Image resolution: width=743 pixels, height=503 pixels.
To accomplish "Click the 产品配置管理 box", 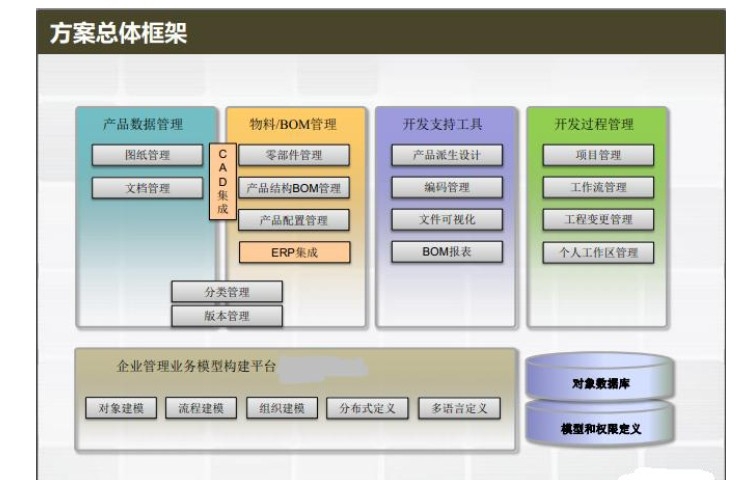I will (294, 220).
